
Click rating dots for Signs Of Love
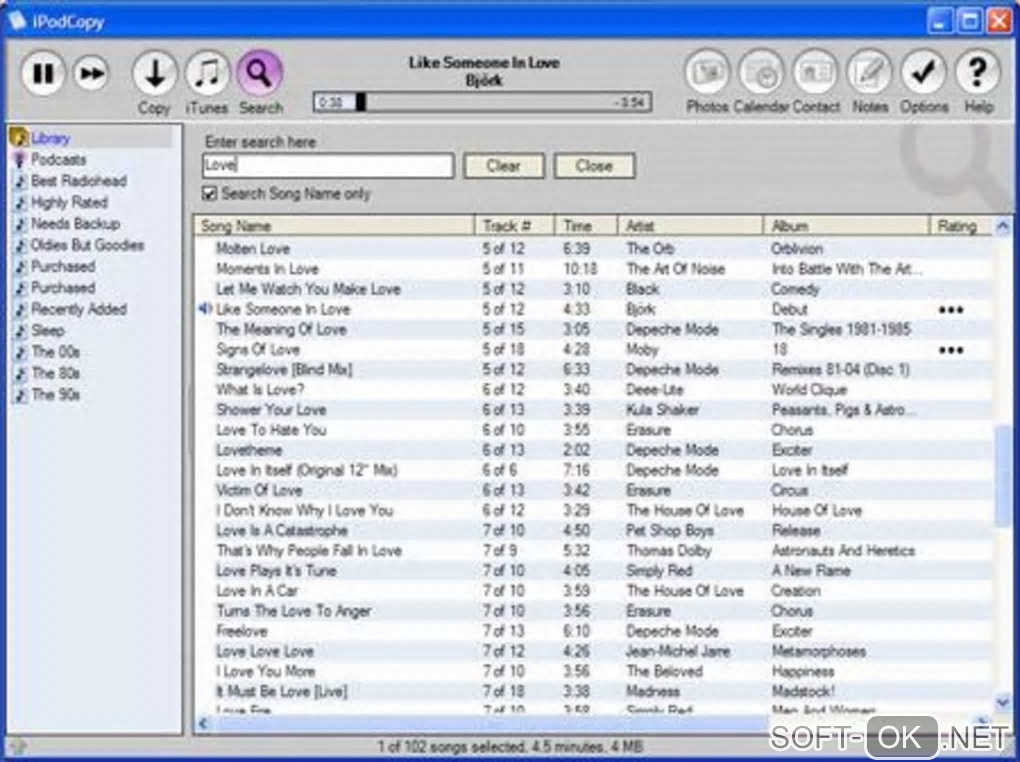[x=951, y=351]
